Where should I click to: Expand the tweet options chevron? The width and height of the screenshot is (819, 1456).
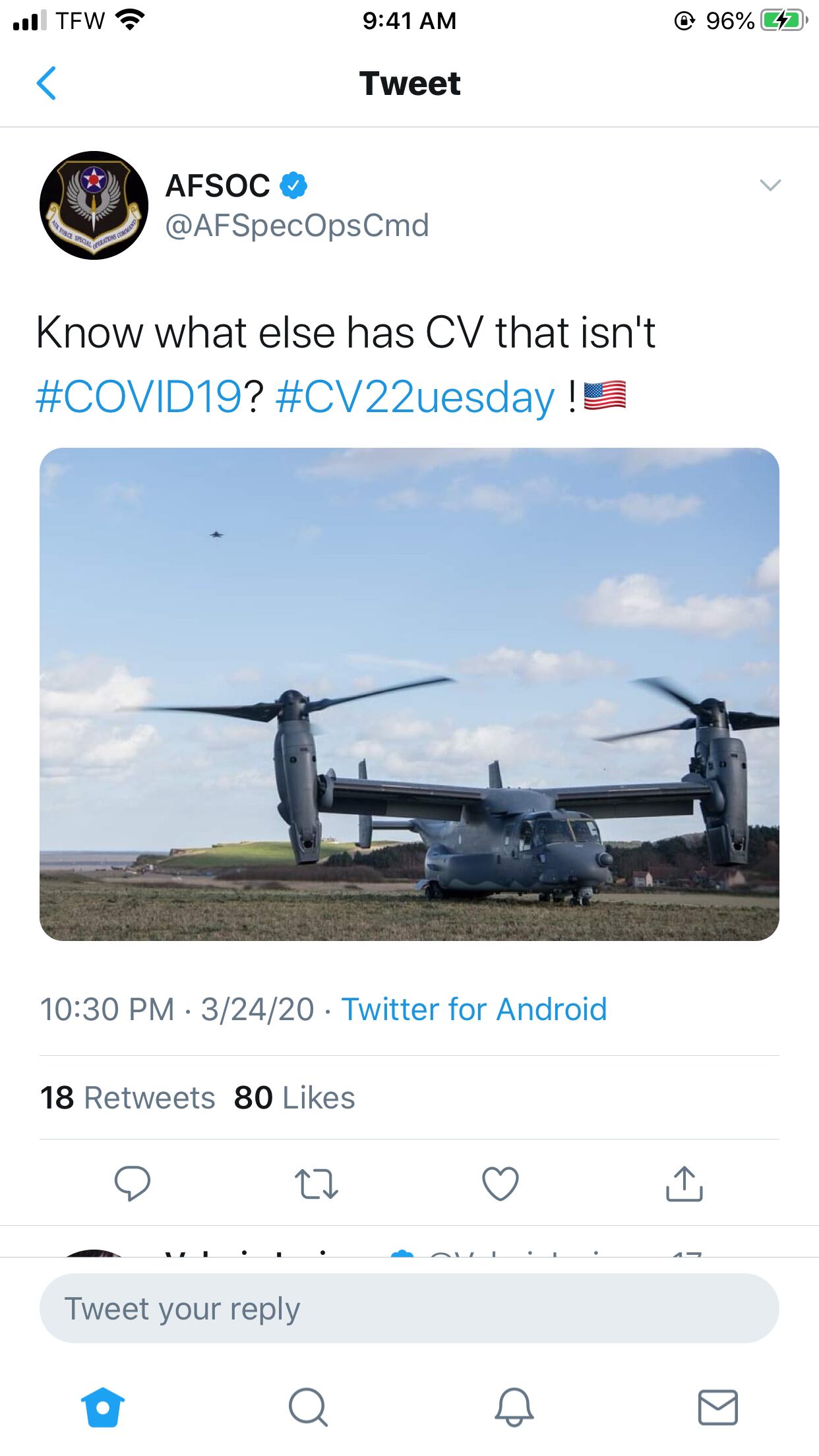pos(770,185)
